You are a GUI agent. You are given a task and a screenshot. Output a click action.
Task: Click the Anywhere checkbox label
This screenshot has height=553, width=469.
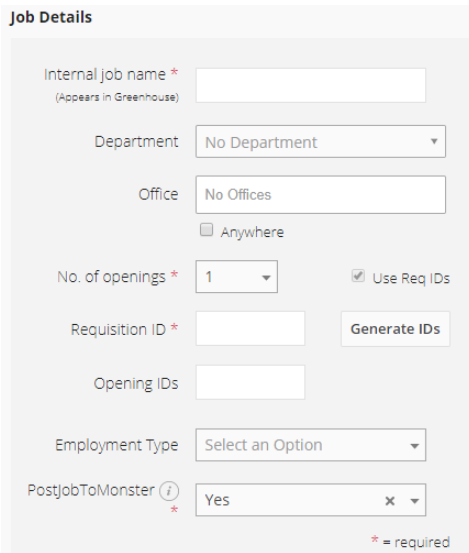(x=252, y=232)
